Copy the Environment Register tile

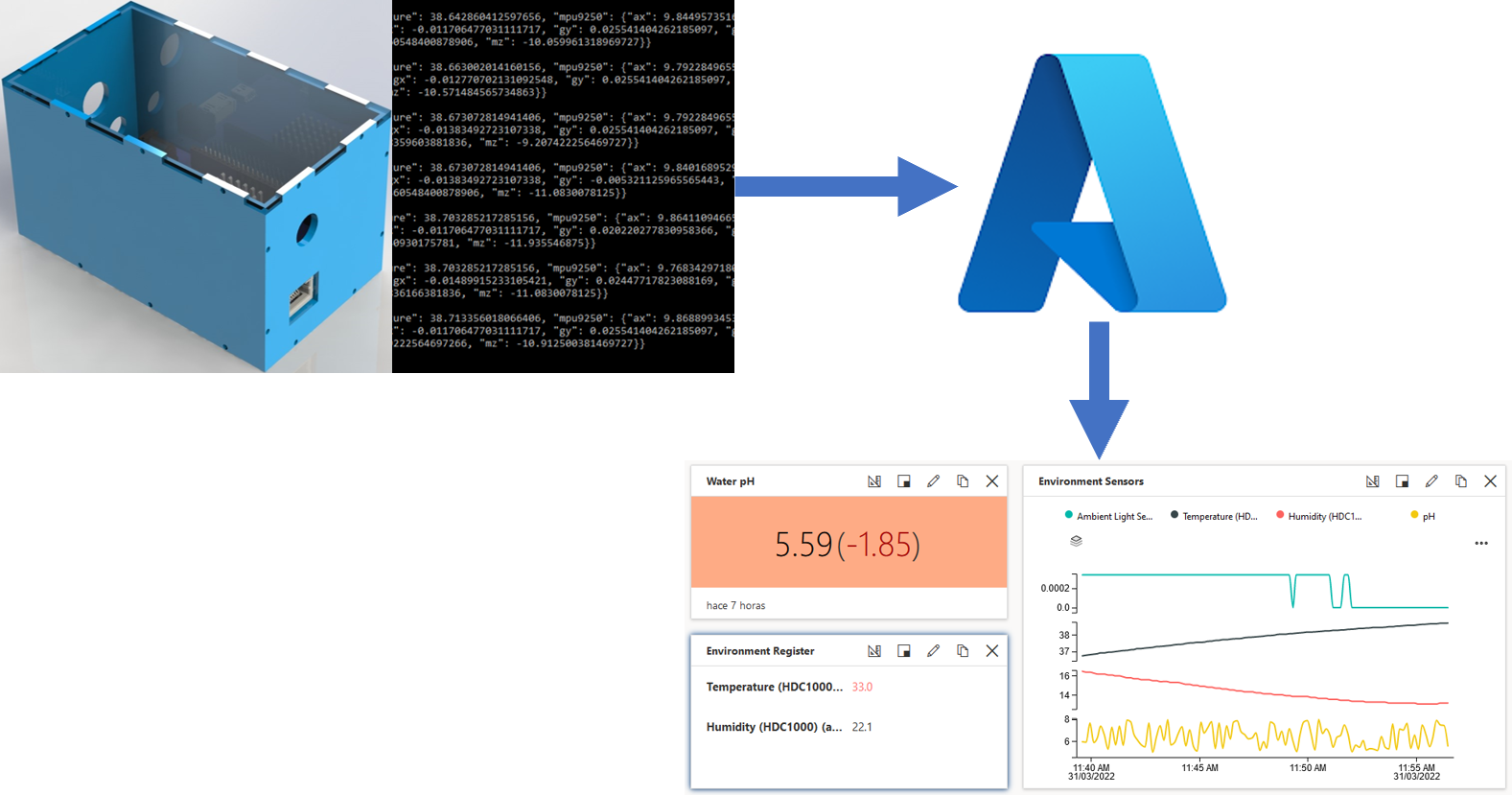click(x=963, y=651)
